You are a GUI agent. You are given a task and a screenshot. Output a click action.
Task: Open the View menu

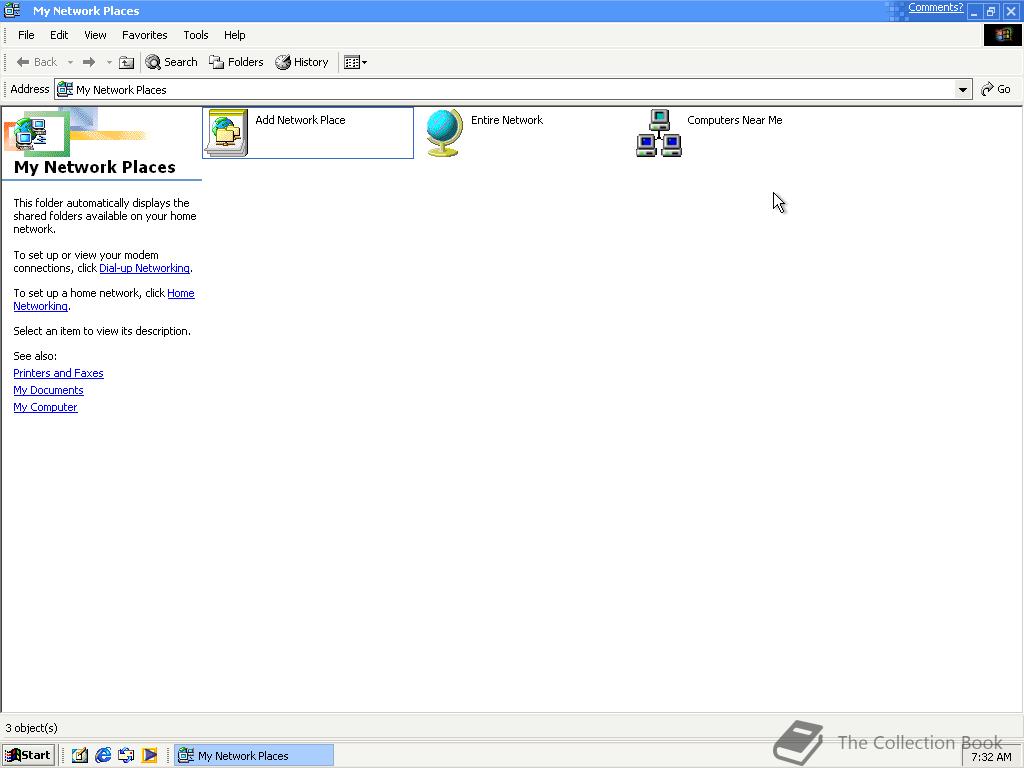95,35
